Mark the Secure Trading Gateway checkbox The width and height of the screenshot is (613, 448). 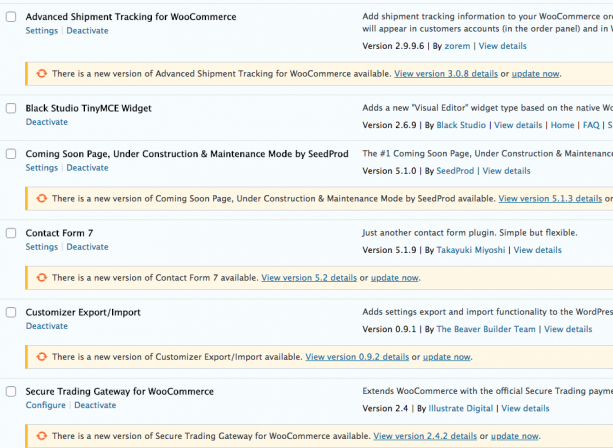tap(10, 392)
